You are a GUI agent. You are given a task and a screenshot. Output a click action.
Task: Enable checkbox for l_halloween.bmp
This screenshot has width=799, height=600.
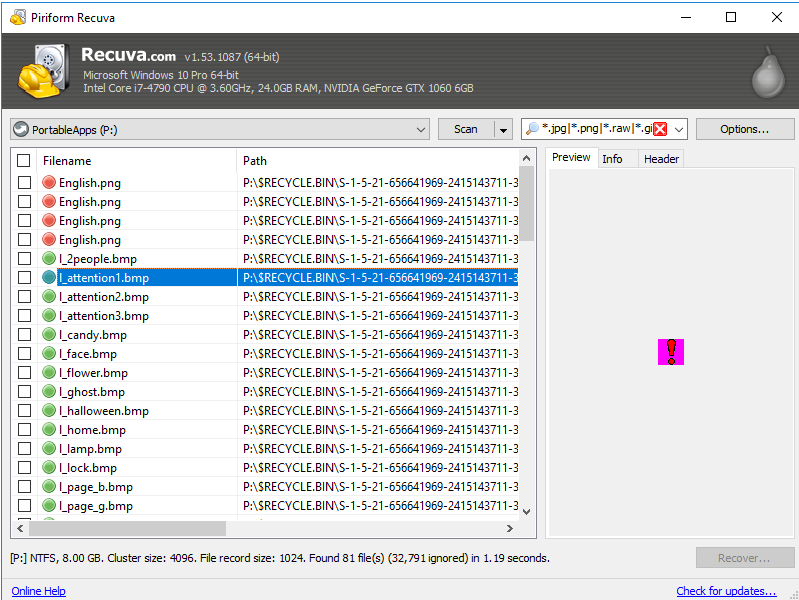pos(24,411)
